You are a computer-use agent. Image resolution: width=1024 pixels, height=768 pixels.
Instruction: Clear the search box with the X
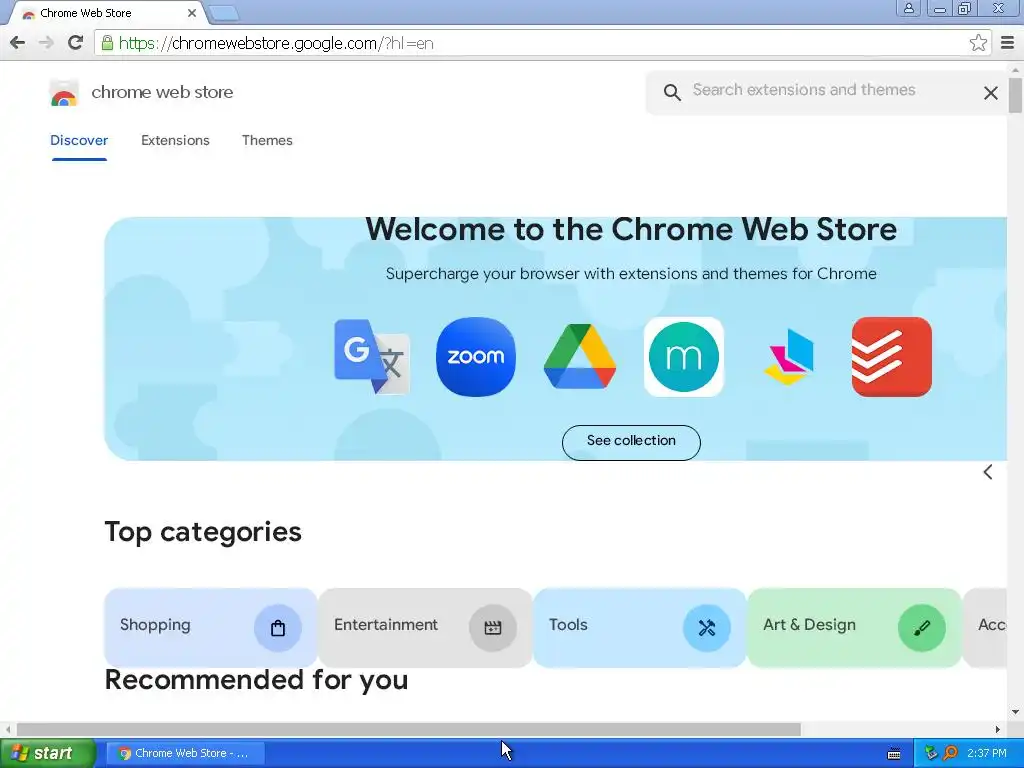click(x=990, y=93)
